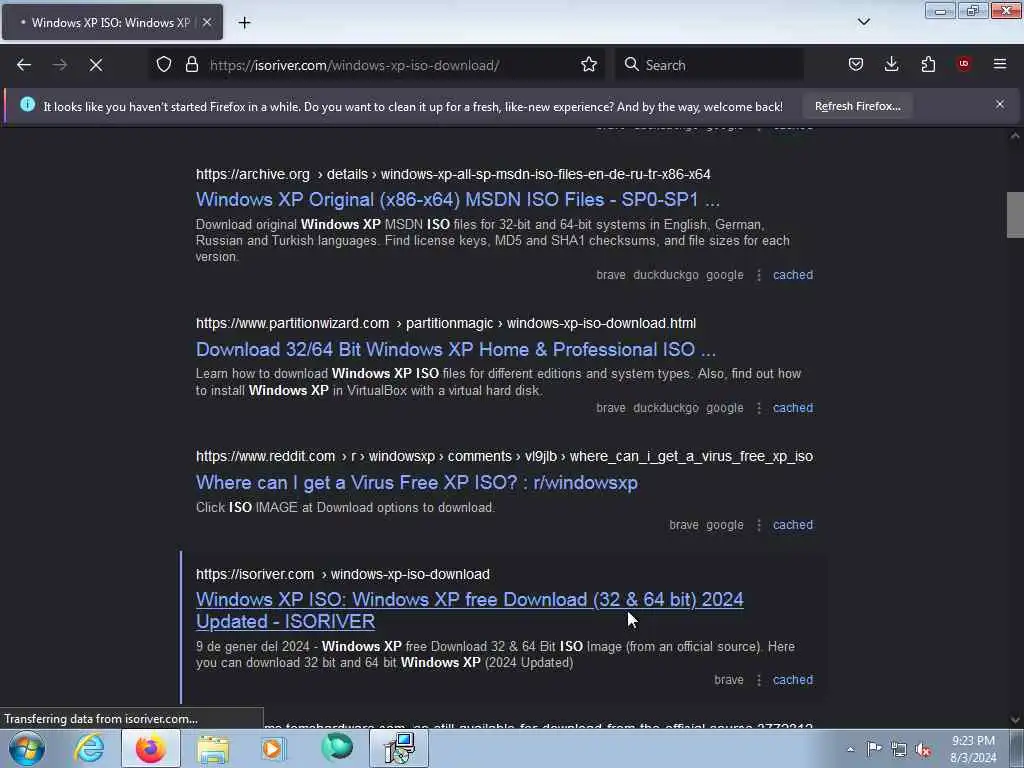
Task: Open more options dots for archive.org result
Action: click(758, 275)
